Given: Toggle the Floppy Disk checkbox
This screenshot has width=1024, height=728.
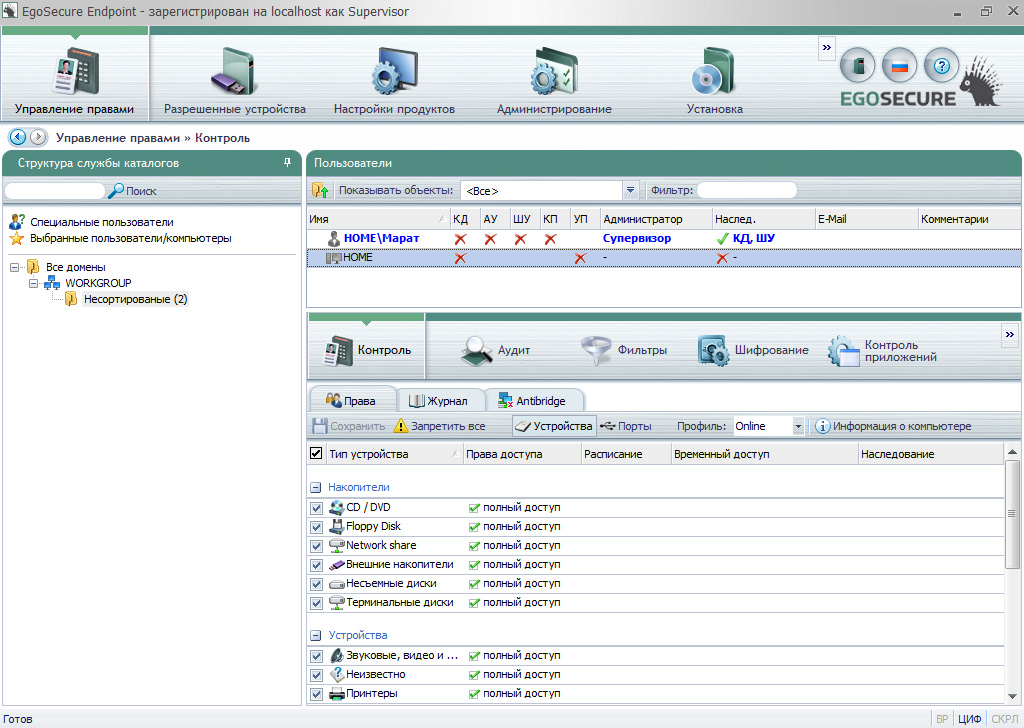Looking at the screenshot, I should click(x=317, y=527).
